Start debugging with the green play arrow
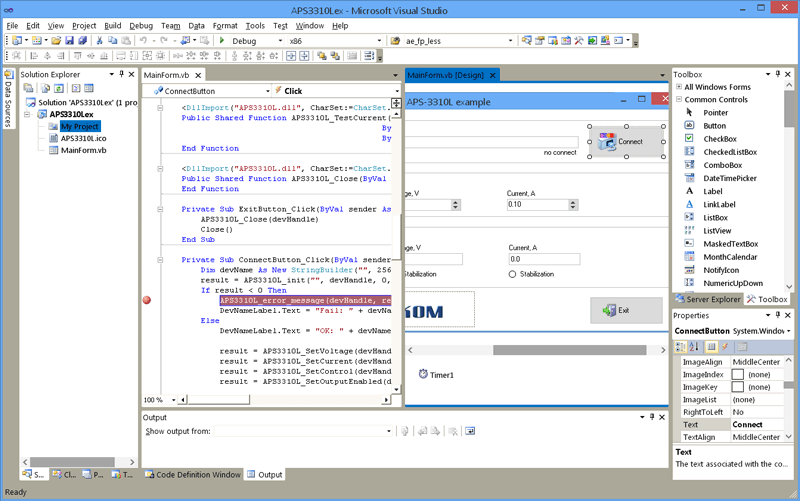Image resolution: width=800 pixels, height=501 pixels. (x=222, y=40)
